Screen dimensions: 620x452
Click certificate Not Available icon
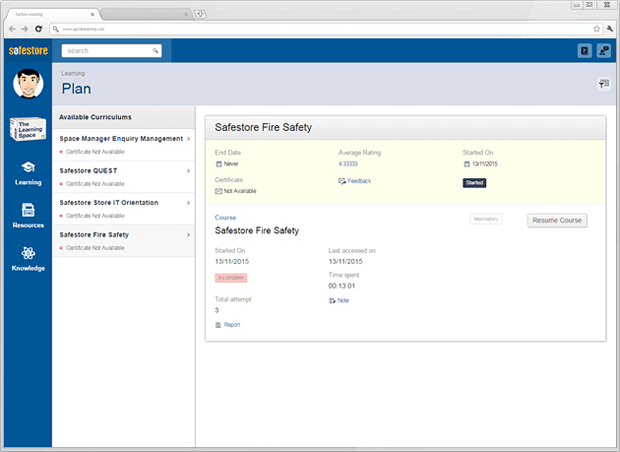click(x=218, y=191)
